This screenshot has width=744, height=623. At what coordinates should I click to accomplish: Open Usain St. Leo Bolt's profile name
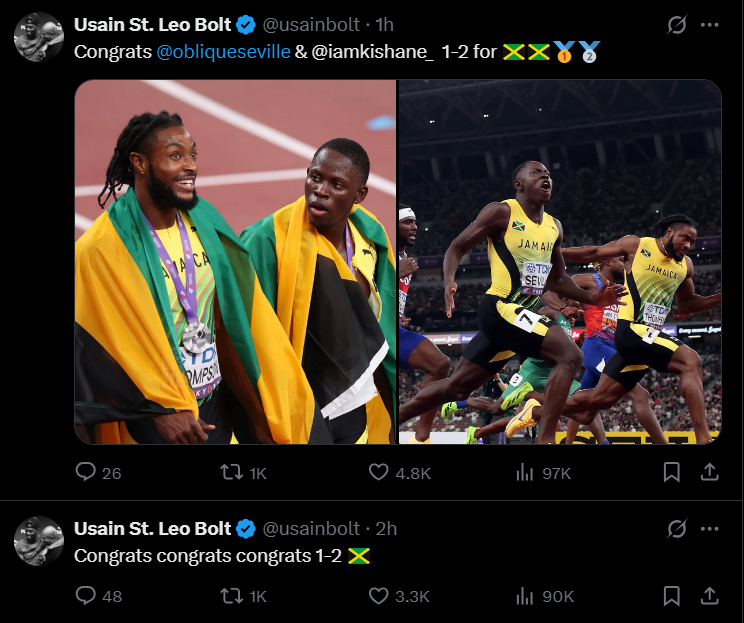pos(154,25)
